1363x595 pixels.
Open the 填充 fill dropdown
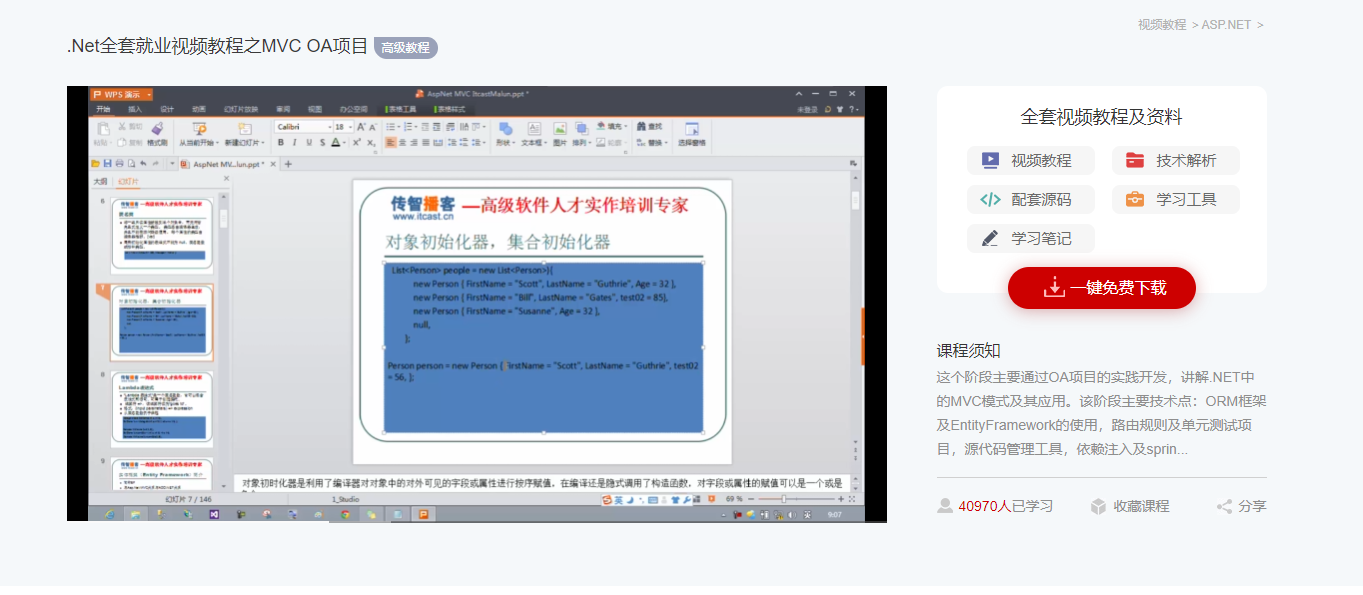click(x=611, y=126)
